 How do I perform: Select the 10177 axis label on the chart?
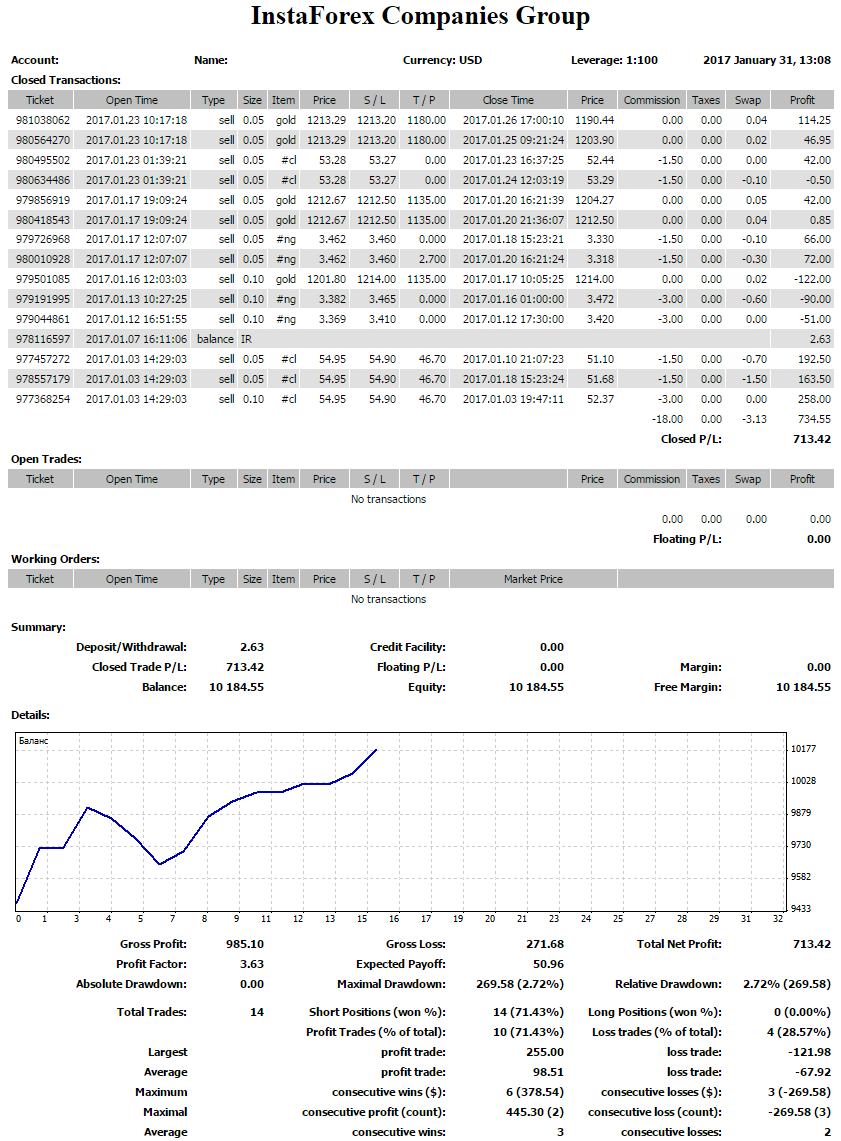pos(803,749)
